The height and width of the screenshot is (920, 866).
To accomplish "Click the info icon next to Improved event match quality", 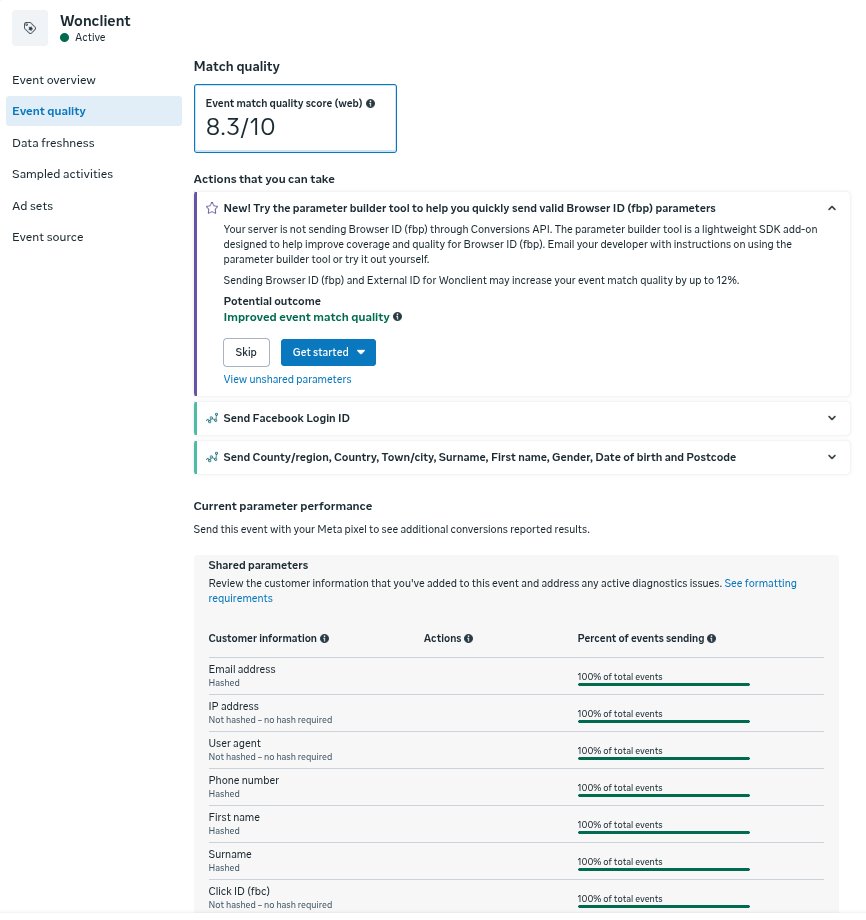I will click(x=397, y=317).
